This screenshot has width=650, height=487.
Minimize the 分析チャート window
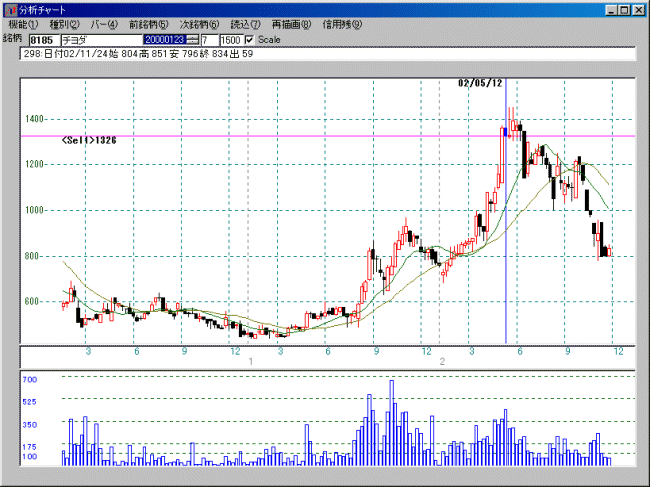(x=612, y=10)
